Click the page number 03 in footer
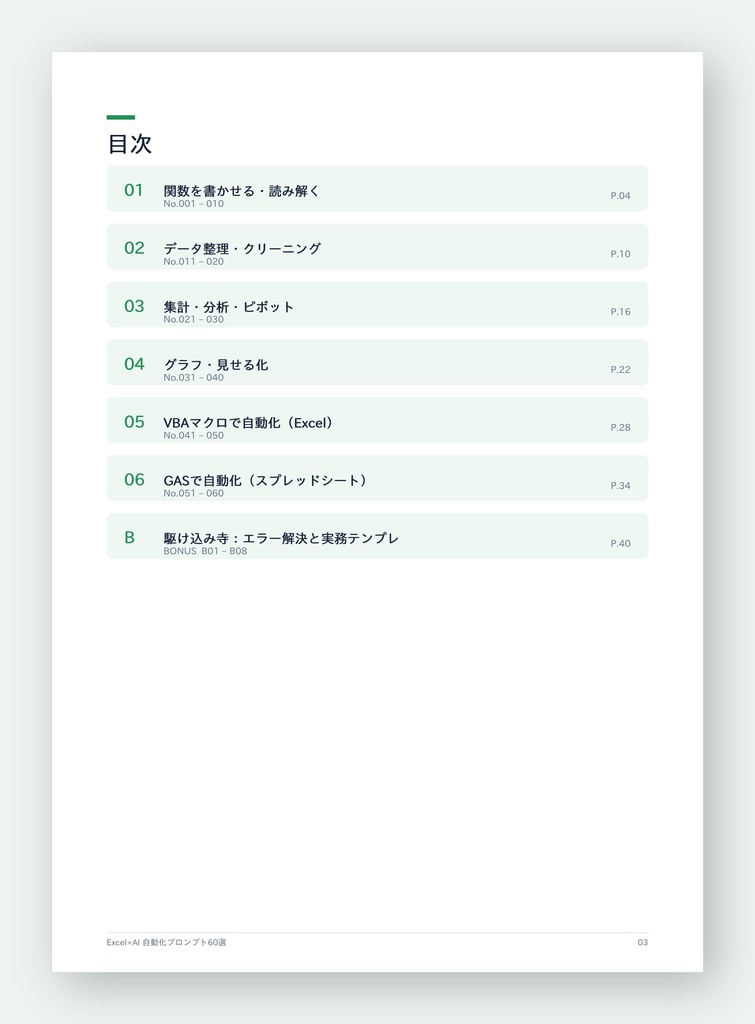The height and width of the screenshot is (1024, 755). coord(643,942)
